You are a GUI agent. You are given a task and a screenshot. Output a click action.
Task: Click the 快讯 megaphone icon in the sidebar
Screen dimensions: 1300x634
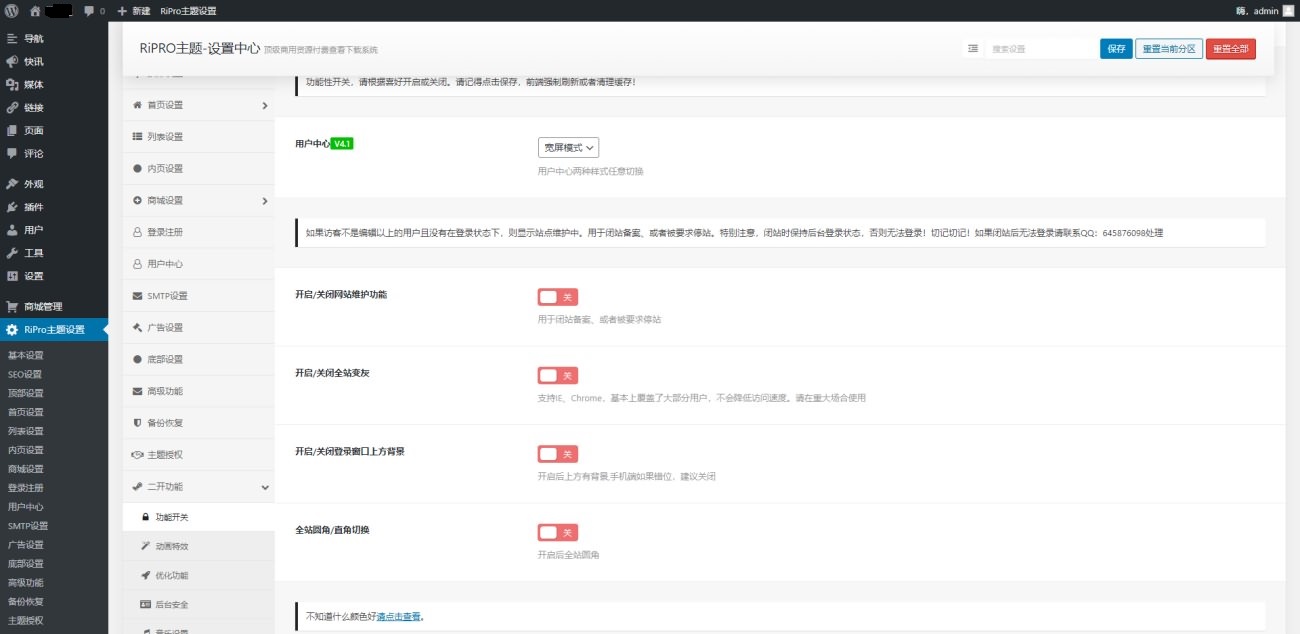(12, 61)
